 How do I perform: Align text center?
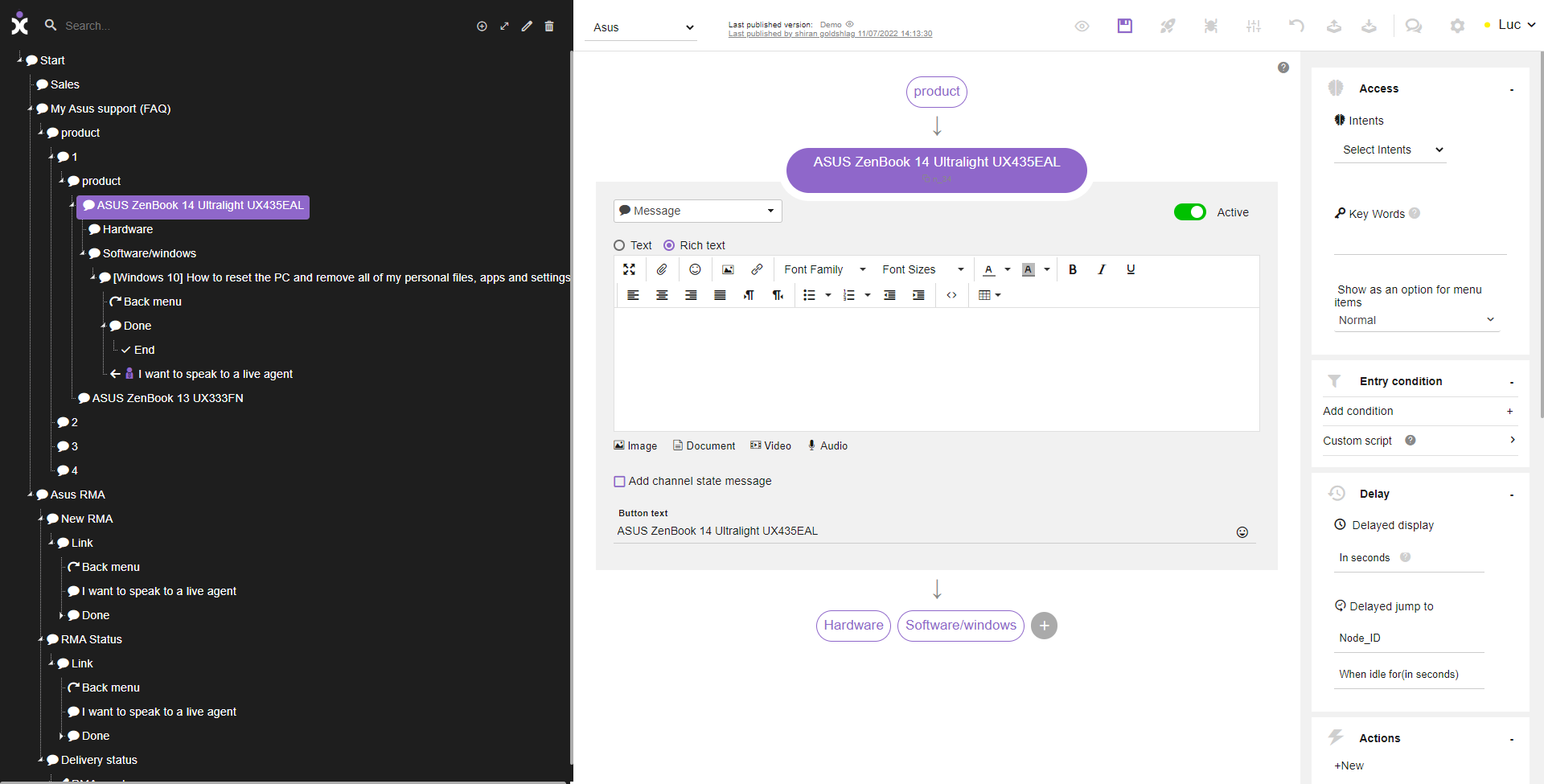(662, 295)
